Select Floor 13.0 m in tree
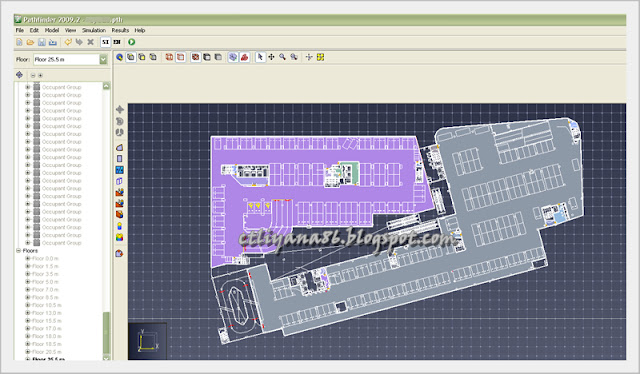640x374 pixels. [x=47, y=313]
